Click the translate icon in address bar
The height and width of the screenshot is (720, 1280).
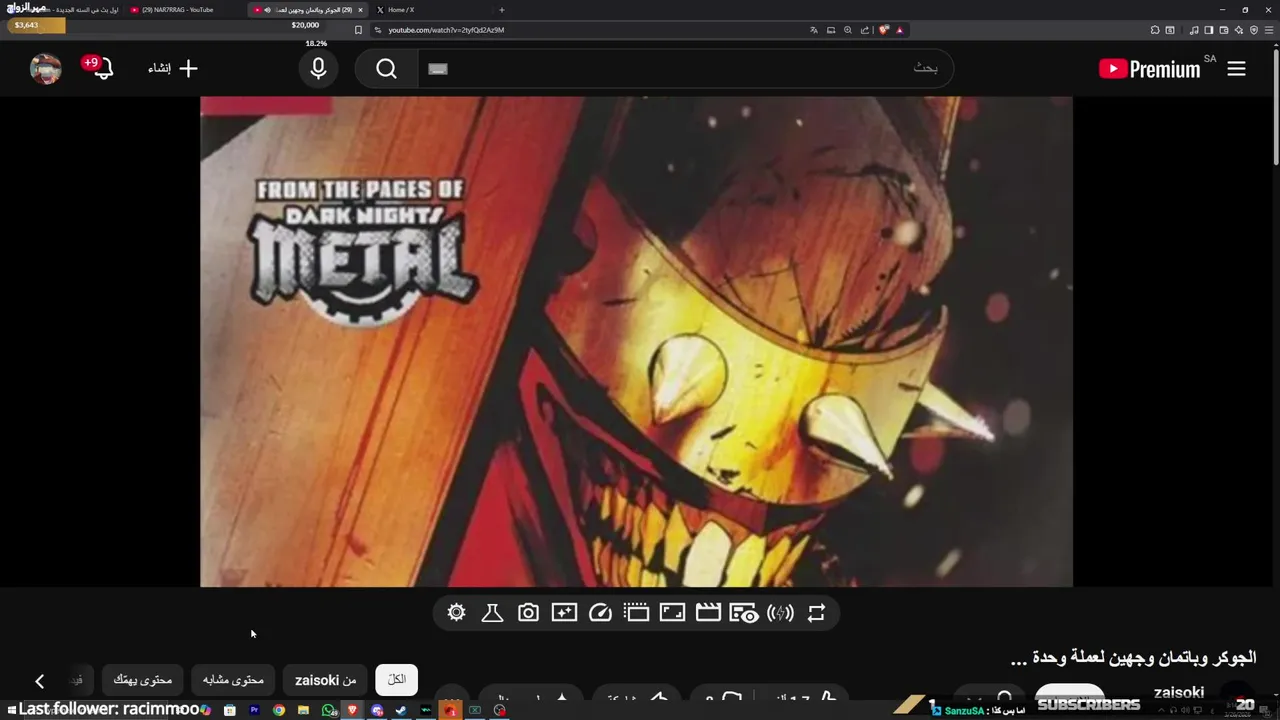[x=814, y=30]
